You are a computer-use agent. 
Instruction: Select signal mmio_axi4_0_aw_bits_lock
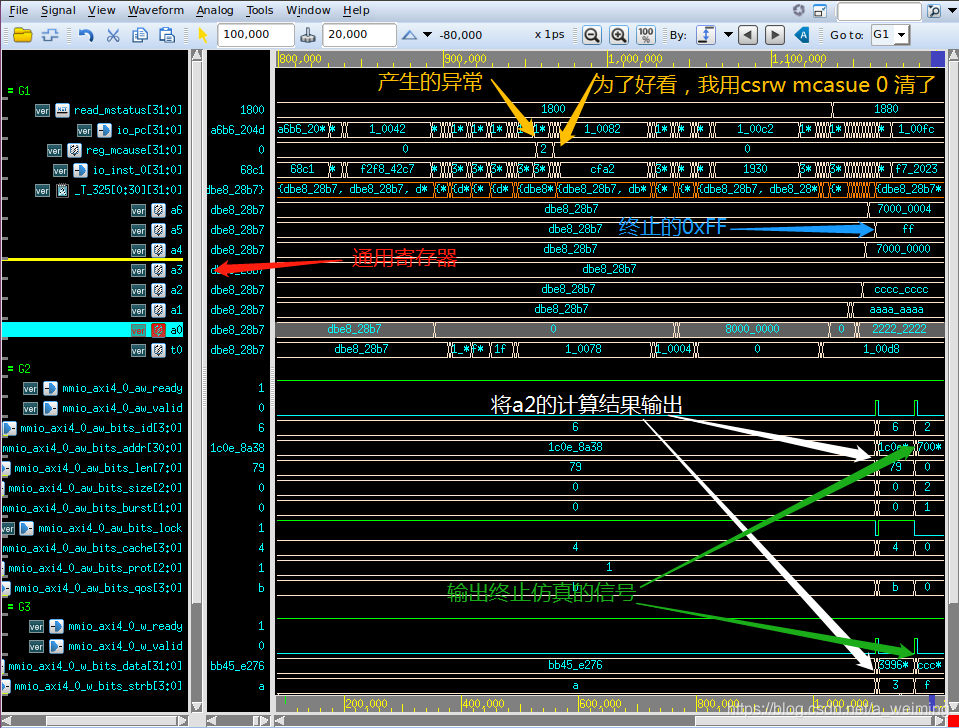(x=110, y=529)
